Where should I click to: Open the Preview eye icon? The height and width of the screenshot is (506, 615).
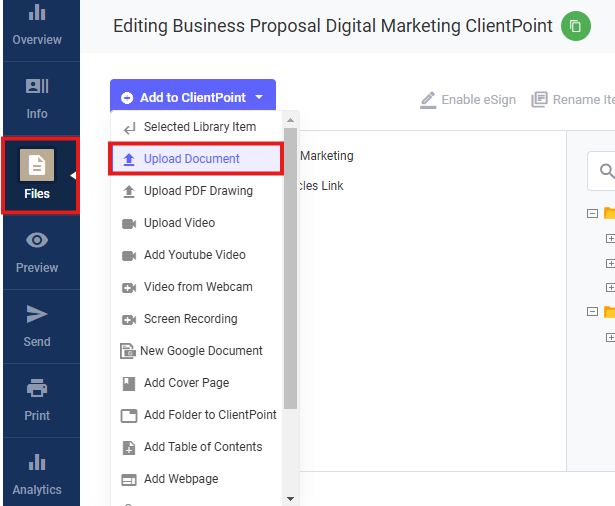tap(37, 240)
